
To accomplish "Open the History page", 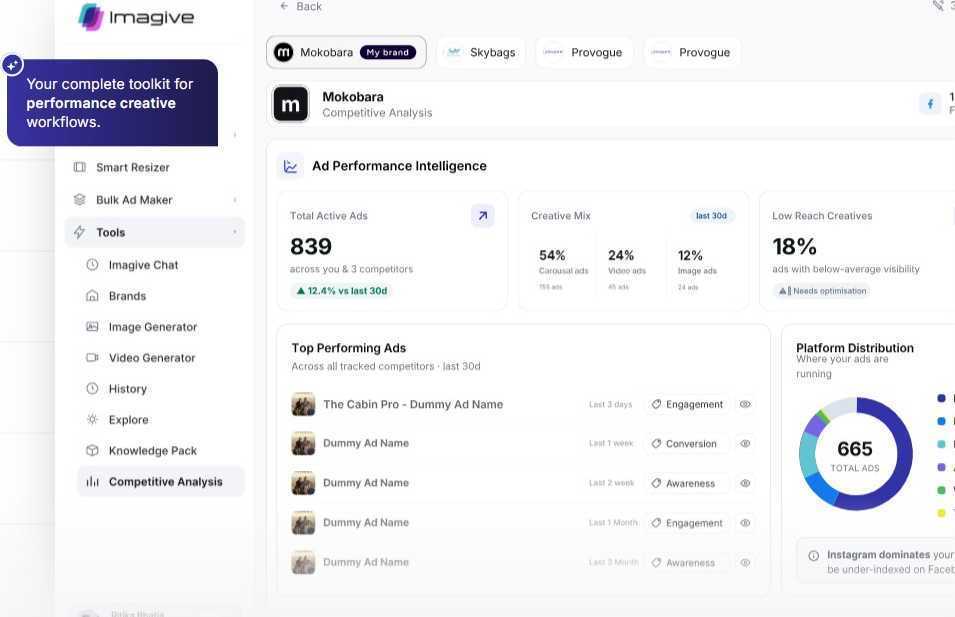I will pos(161,389).
